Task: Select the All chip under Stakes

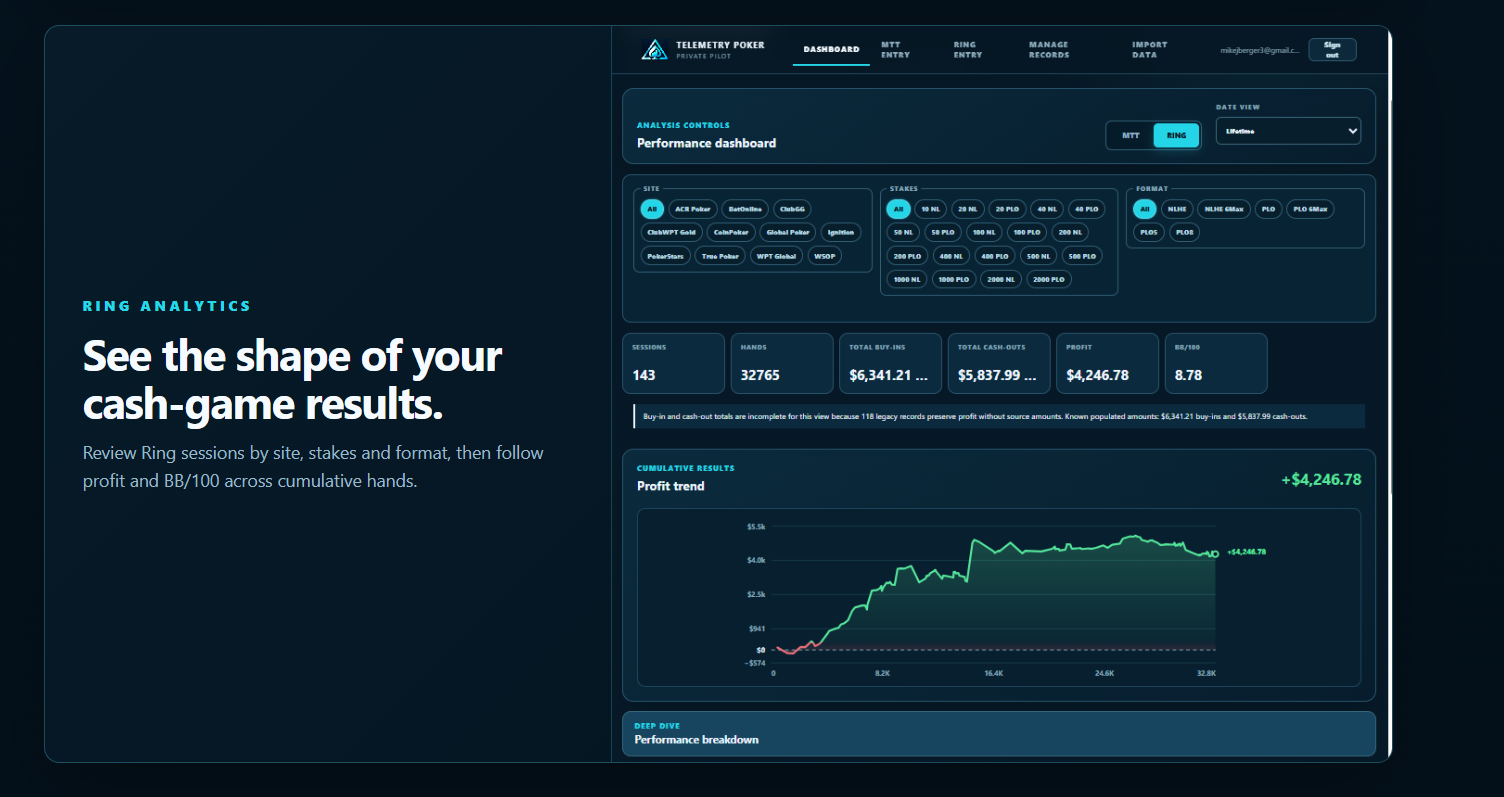Action: (x=898, y=209)
